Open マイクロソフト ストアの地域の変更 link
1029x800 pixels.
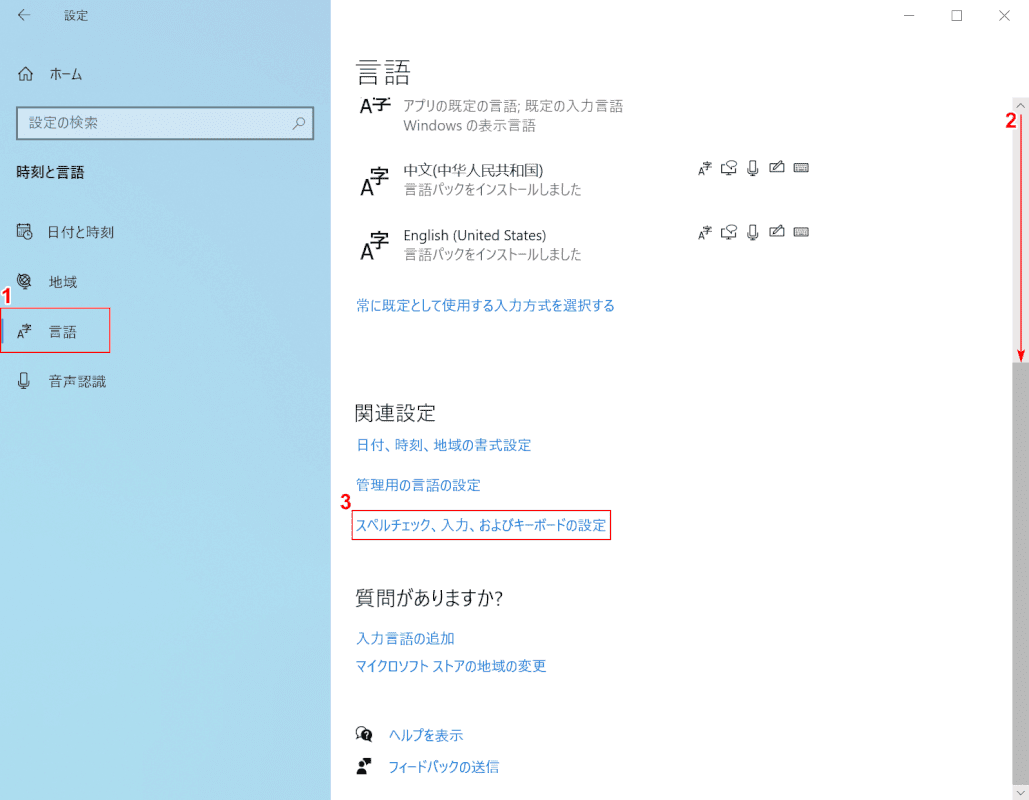[x=451, y=666]
